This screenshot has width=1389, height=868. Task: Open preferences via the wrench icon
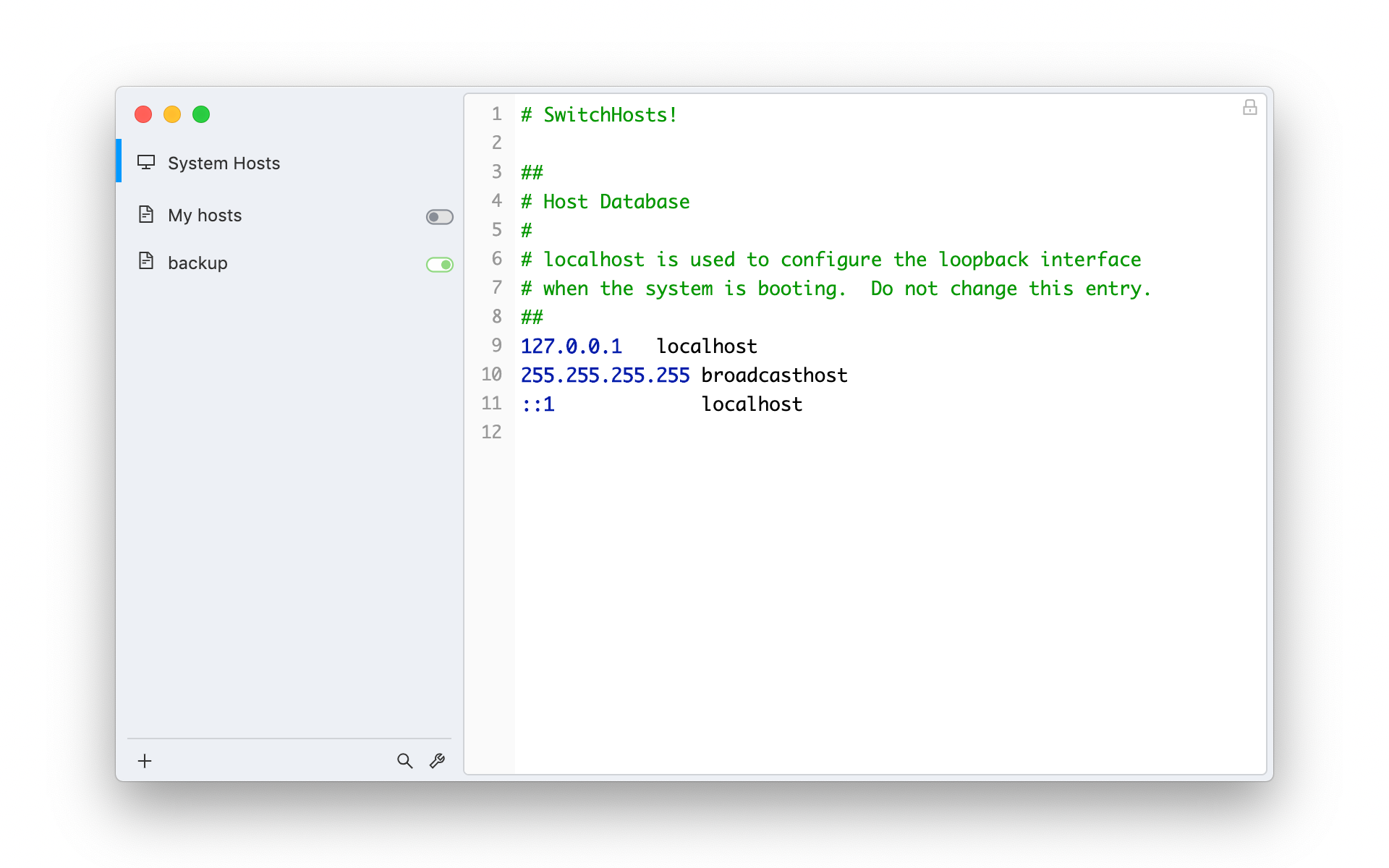tap(437, 761)
